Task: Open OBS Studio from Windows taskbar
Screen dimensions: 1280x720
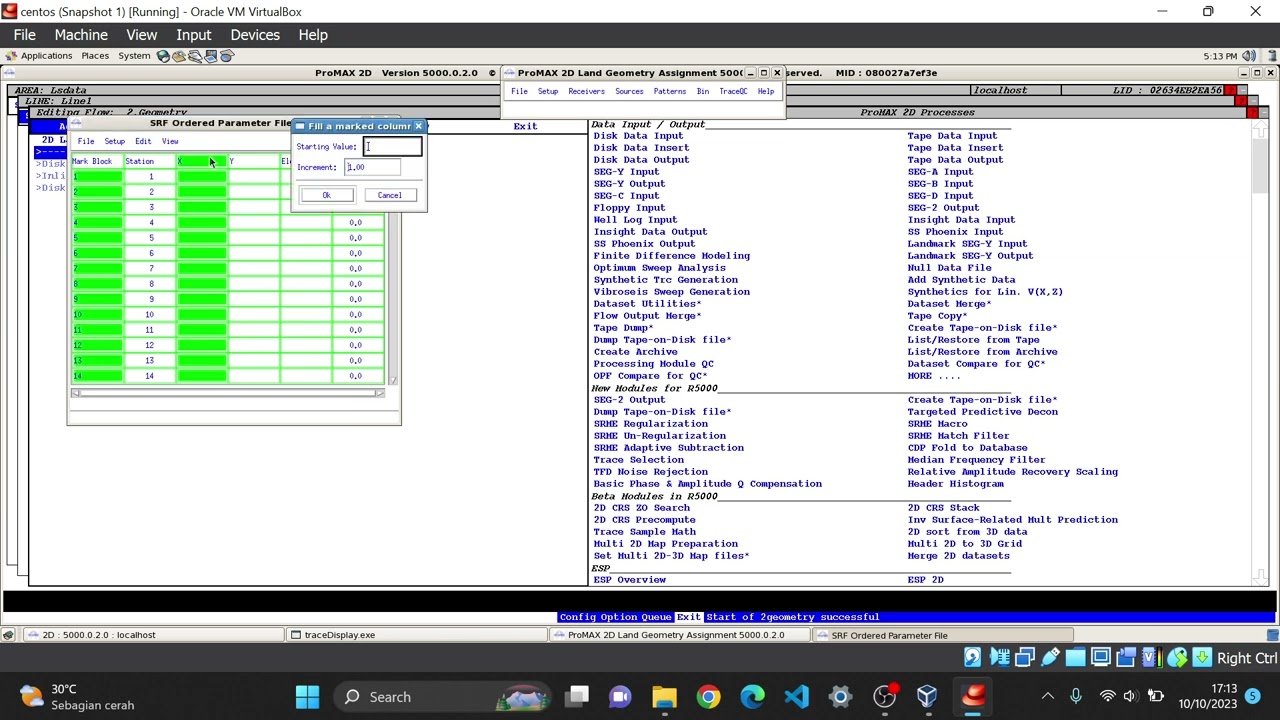Action: point(884,696)
